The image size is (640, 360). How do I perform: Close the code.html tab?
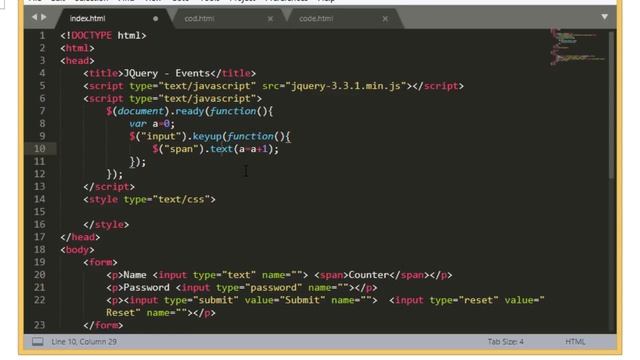tap(385, 19)
